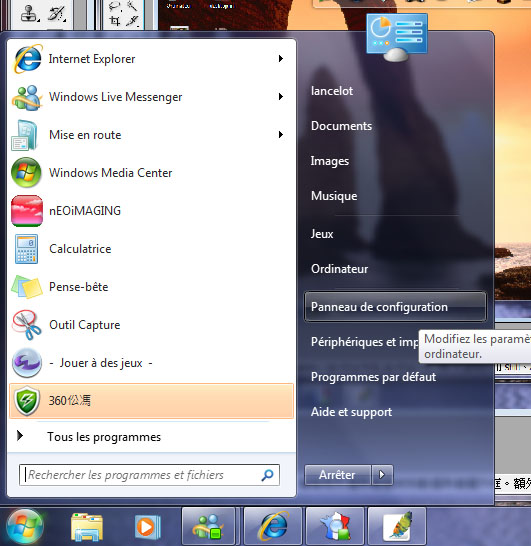The width and height of the screenshot is (531, 546).
Task: Expand the Mise en route submenu arrow
Action: (281, 135)
